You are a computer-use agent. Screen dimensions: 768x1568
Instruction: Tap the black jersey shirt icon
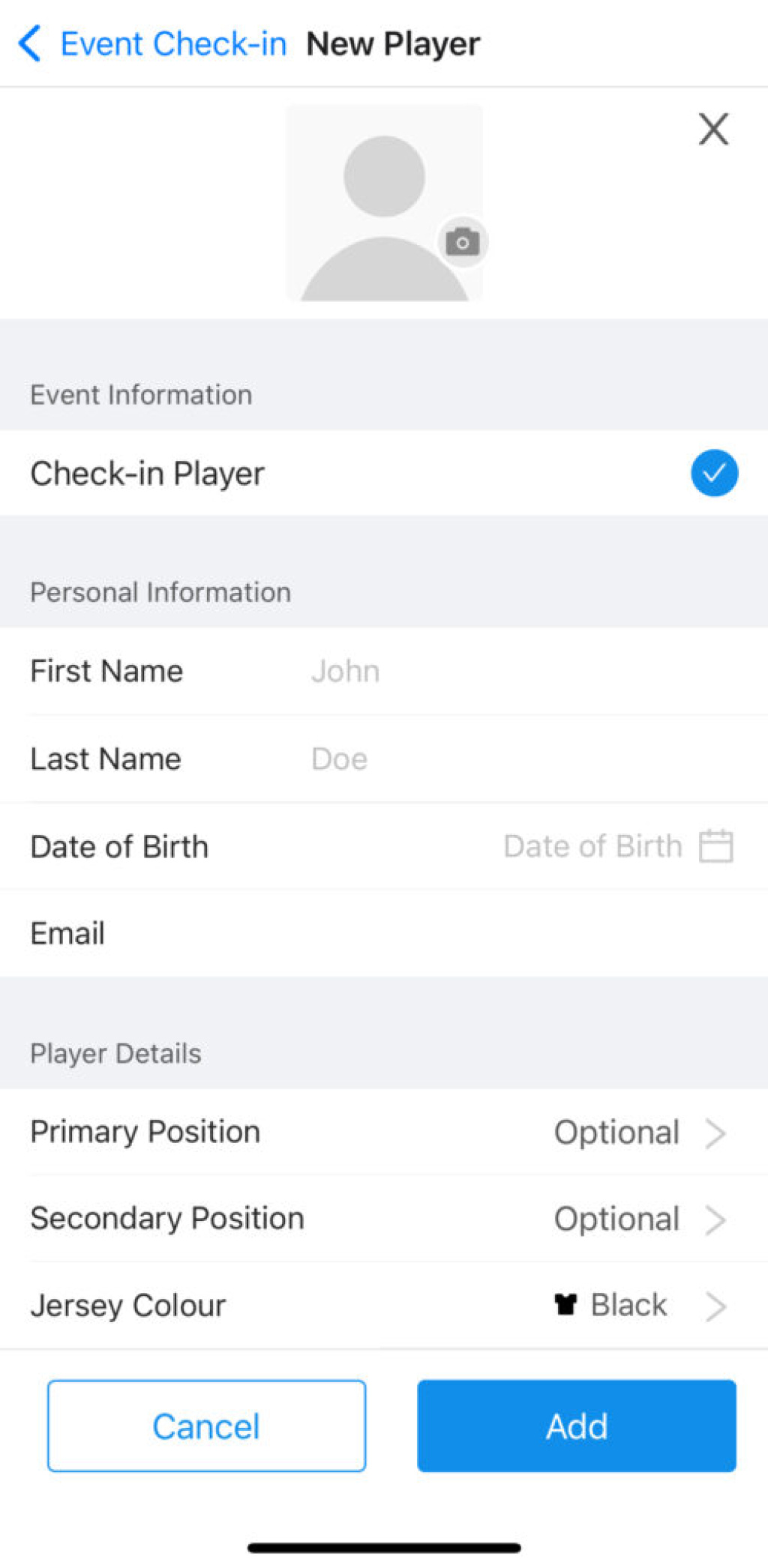(x=565, y=1305)
